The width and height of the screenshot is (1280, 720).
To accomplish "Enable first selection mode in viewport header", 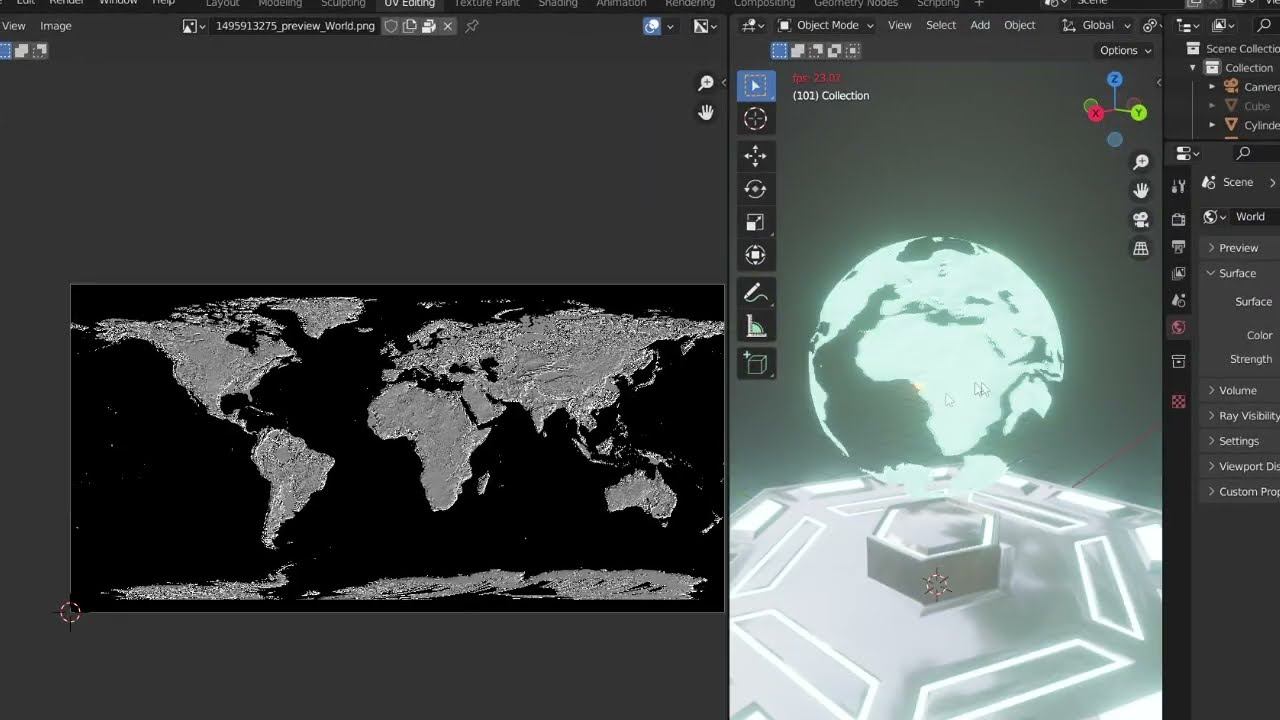I will [780, 50].
